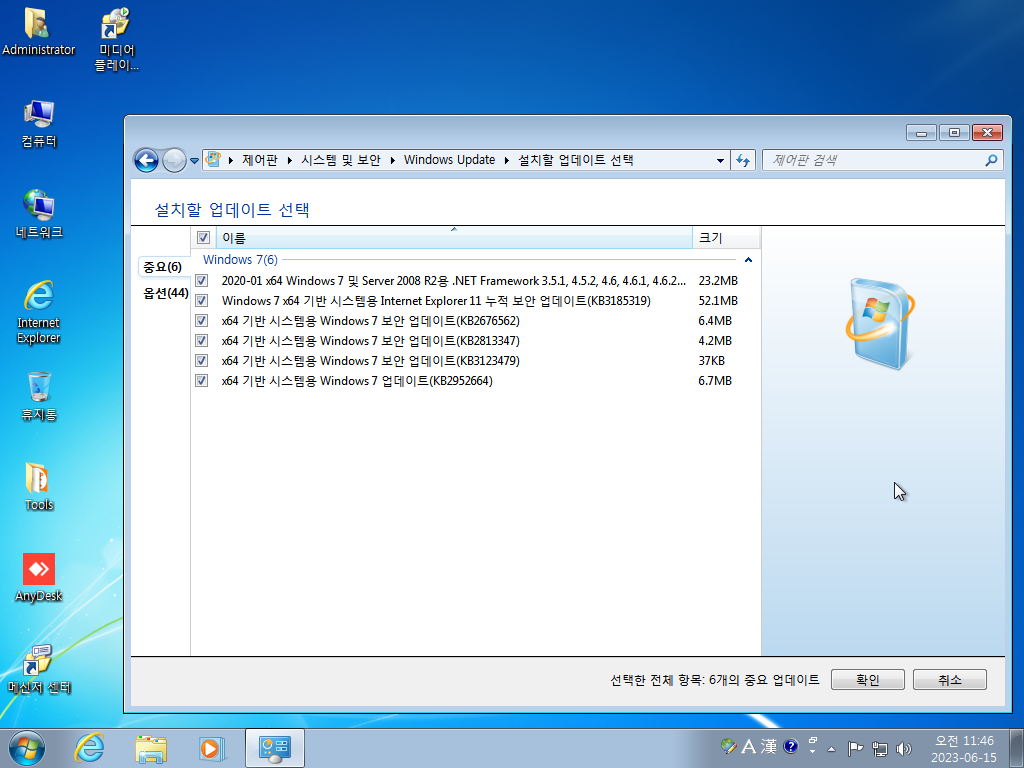Open the Windows Start menu orb
The image size is (1024, 768).
point(27,748)
